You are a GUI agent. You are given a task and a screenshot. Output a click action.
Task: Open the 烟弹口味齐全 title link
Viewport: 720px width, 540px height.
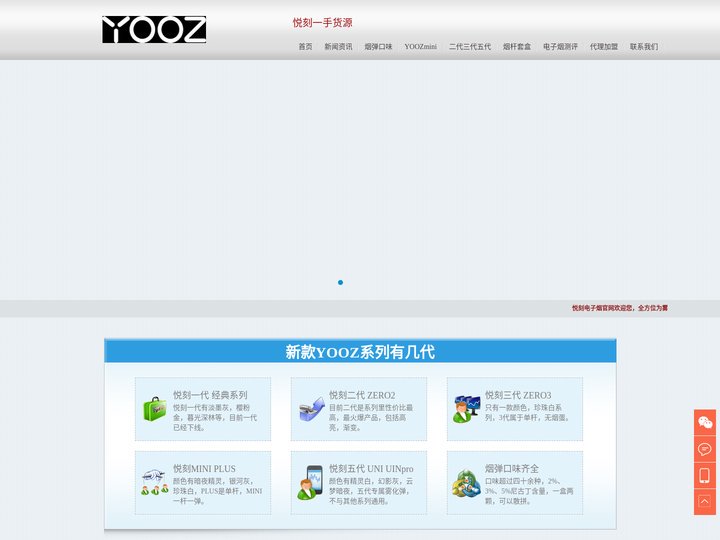click(512, 468)
